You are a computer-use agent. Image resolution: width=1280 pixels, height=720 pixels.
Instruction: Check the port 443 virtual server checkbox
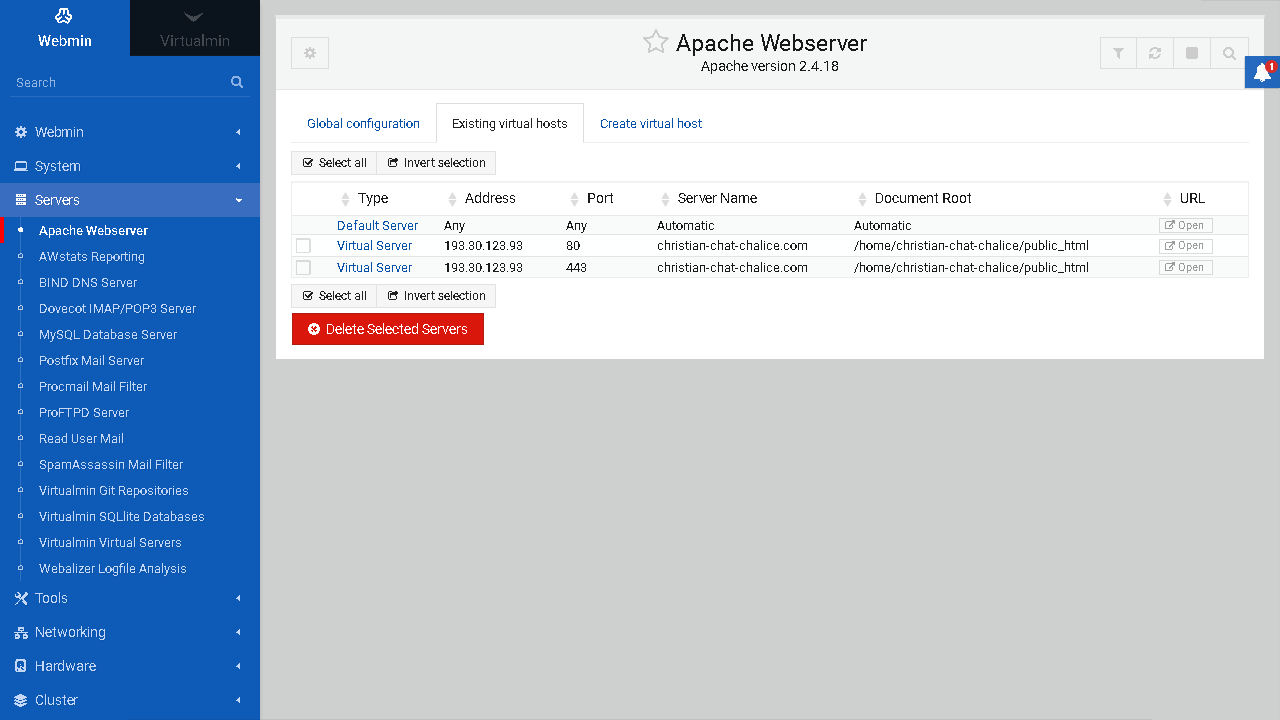pyautogui.click(x=303, y=268)
